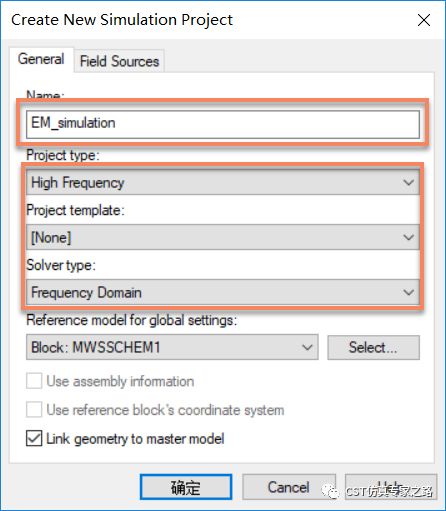Open the High Frequency project type combo box
This screenshot has width=446, height=511.
point(223,182)
